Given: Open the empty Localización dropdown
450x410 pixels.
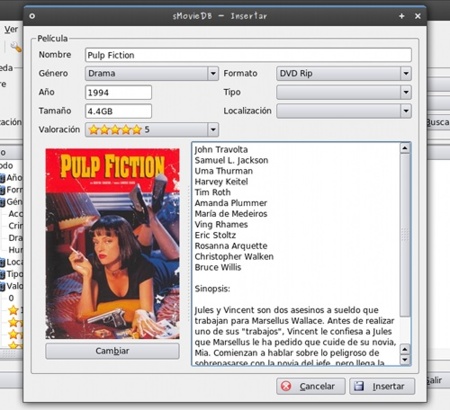Looking at the screenshot, I should [344, 111].
